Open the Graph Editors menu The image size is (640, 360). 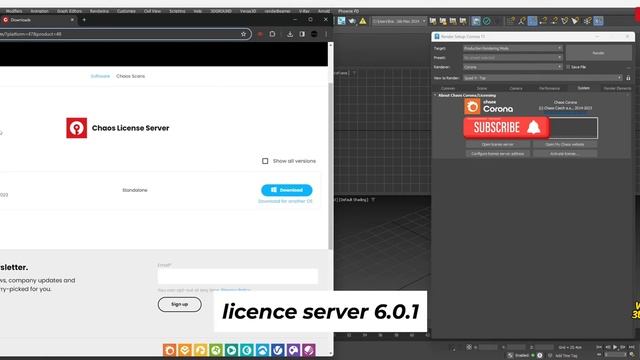tap(69, 11)
